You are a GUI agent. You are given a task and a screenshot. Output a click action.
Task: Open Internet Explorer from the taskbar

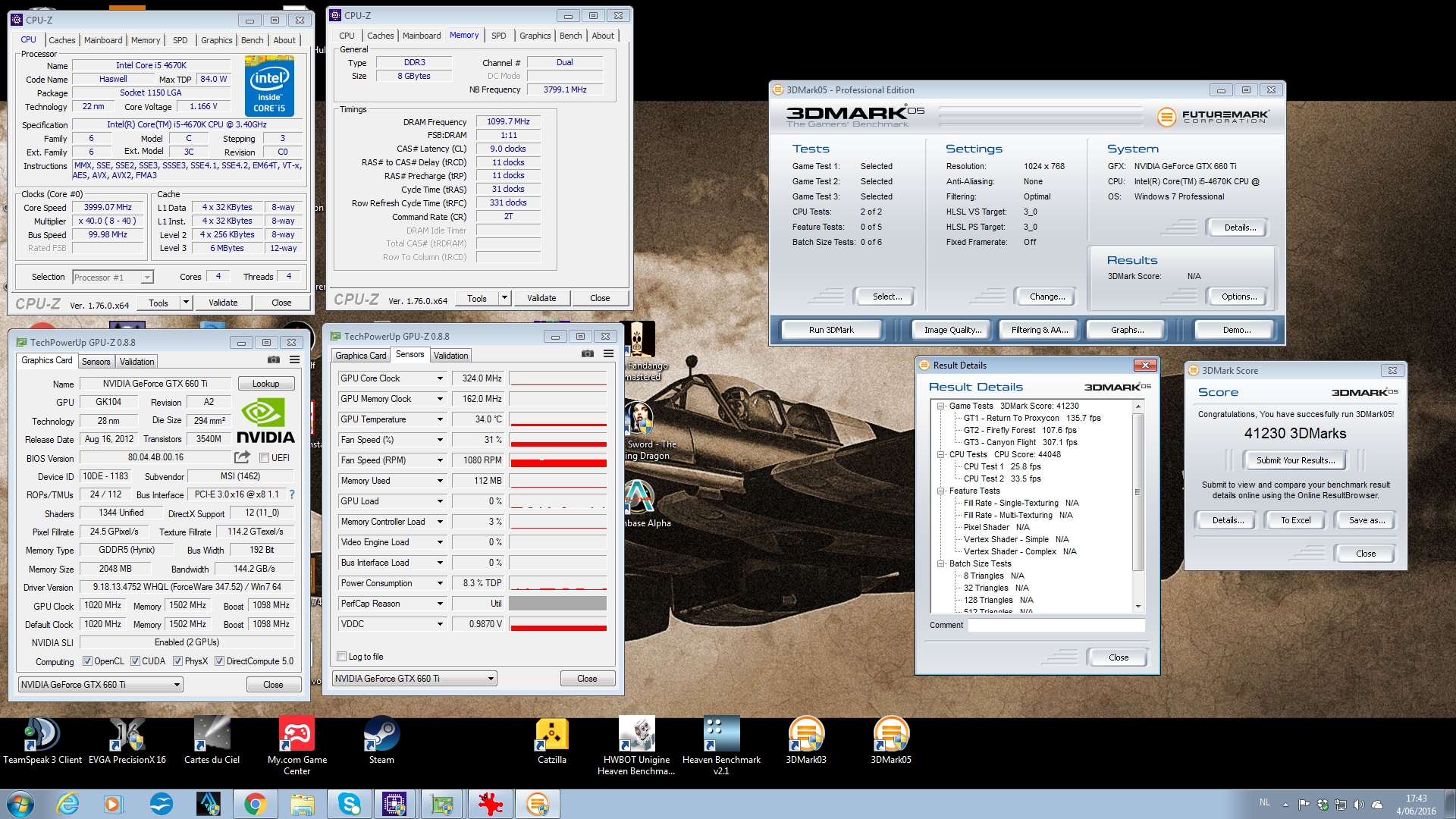(68, 804)
